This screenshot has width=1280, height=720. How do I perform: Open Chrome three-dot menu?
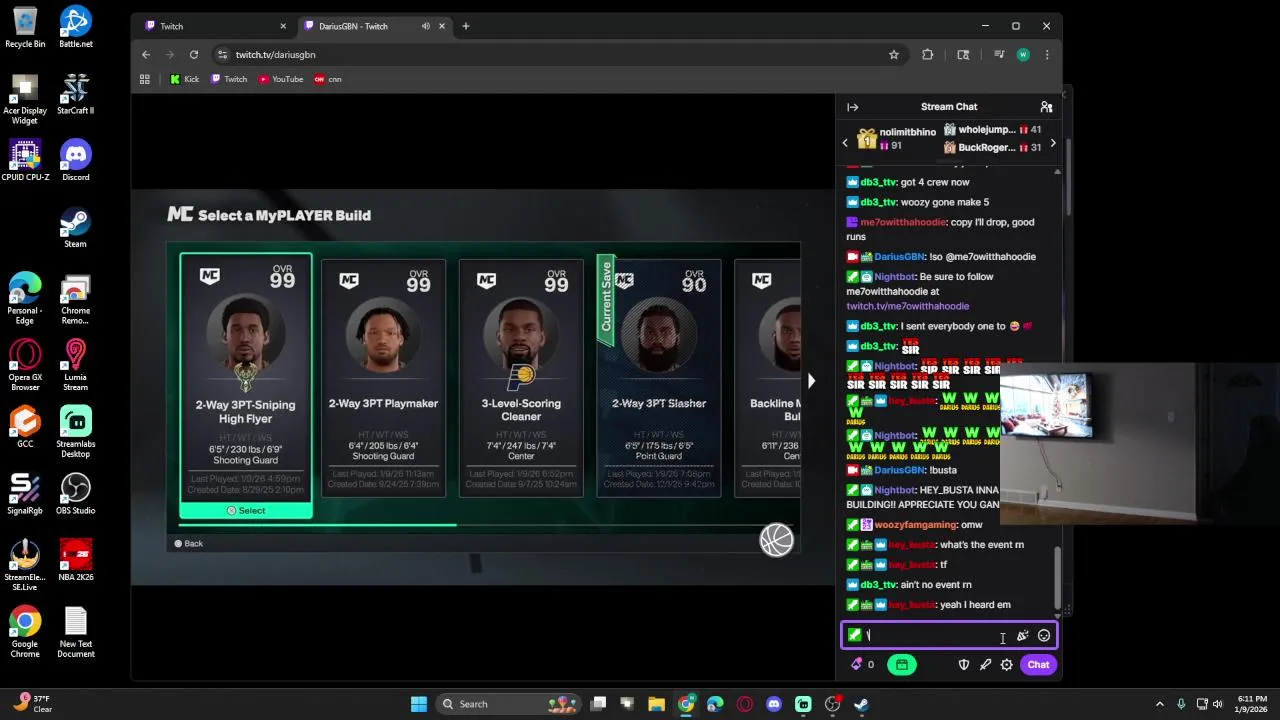pos(1047,55)
